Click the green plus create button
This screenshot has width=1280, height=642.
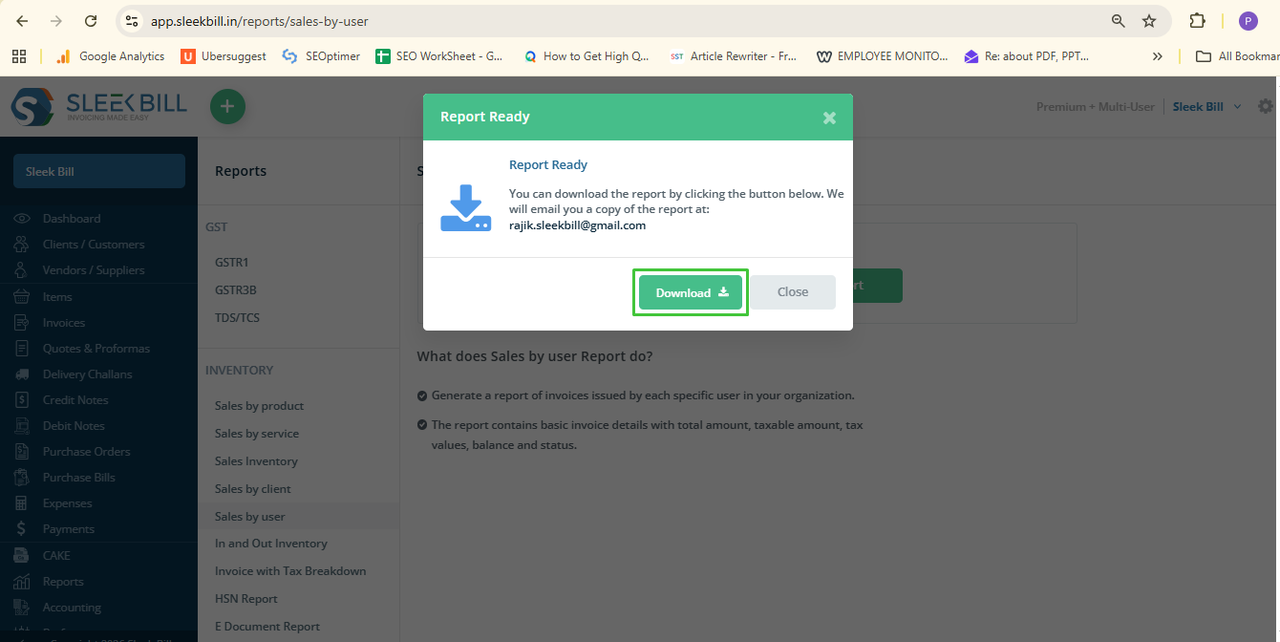click(228, 106)
